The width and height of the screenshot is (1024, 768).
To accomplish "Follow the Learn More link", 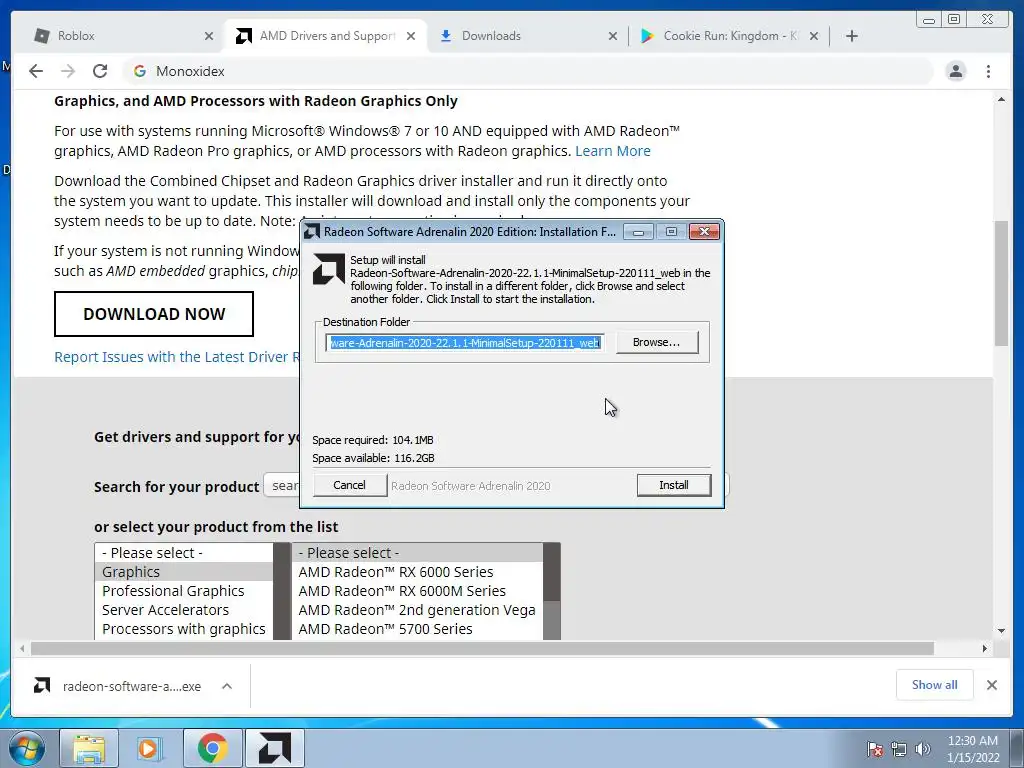I will (x=613, y=151).
